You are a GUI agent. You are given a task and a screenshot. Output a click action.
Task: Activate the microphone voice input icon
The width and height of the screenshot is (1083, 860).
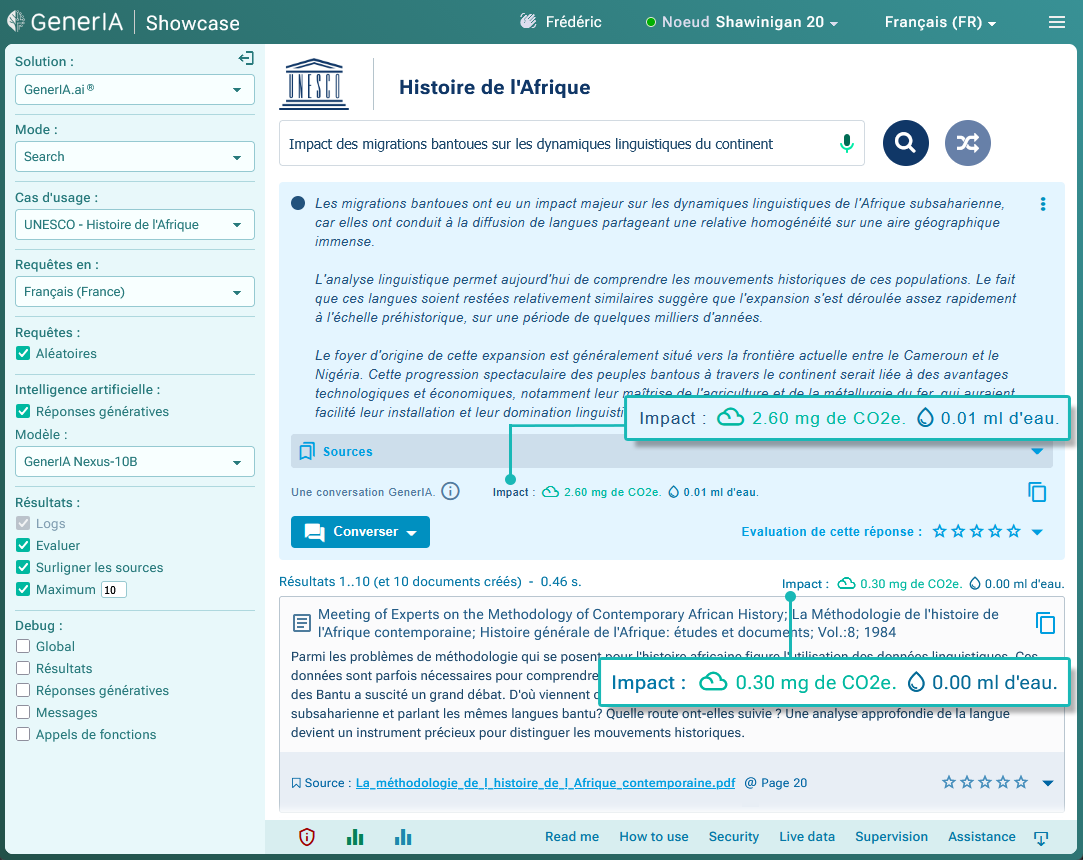[847, 144]
